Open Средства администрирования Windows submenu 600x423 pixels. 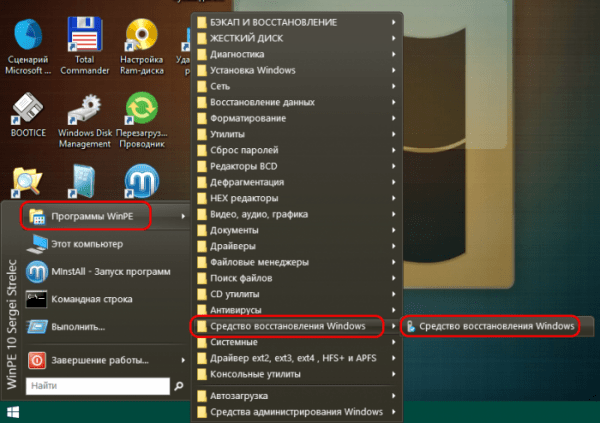[x=297, y=412]
